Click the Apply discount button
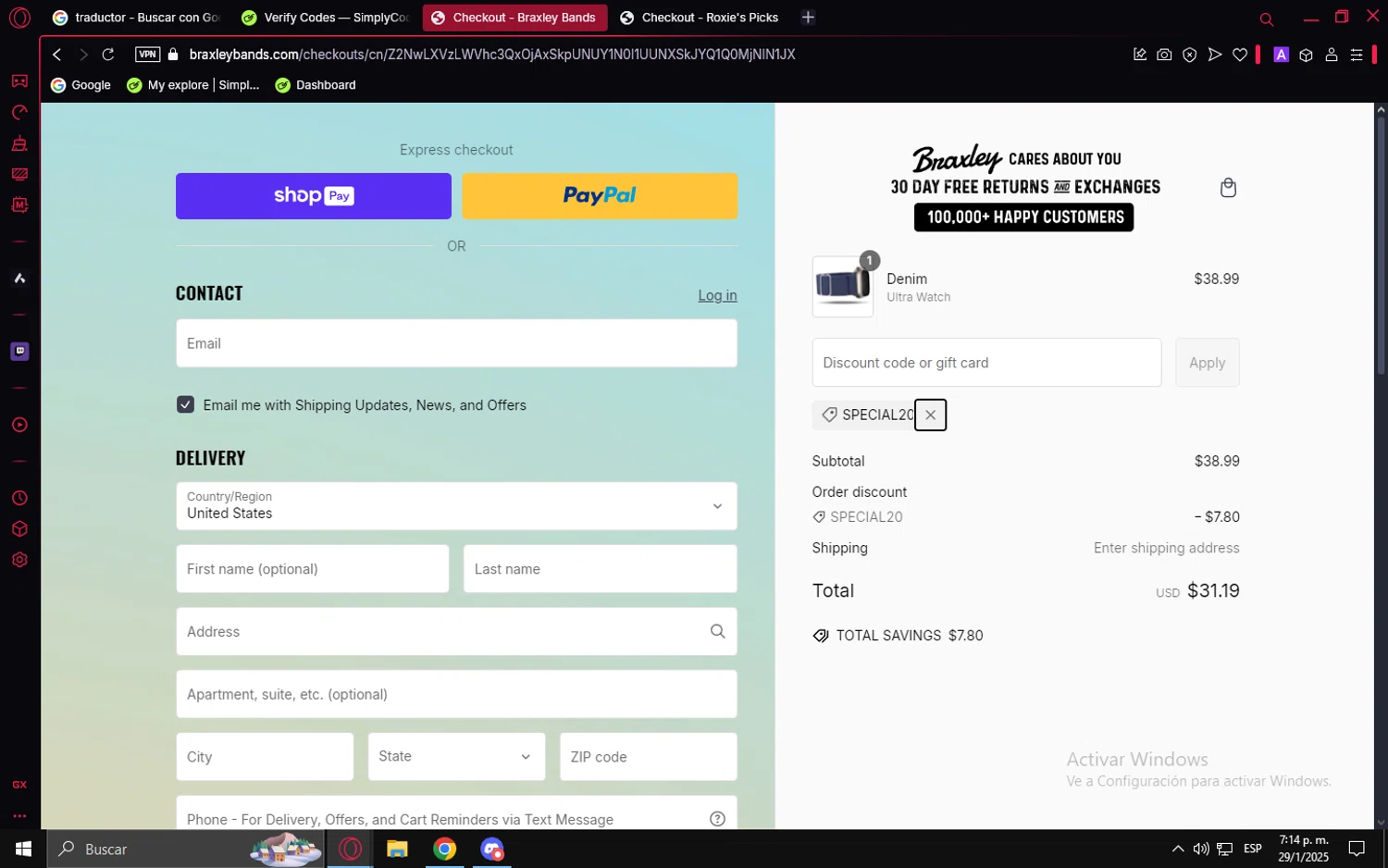1388x868 pixels. [1207, 363]
